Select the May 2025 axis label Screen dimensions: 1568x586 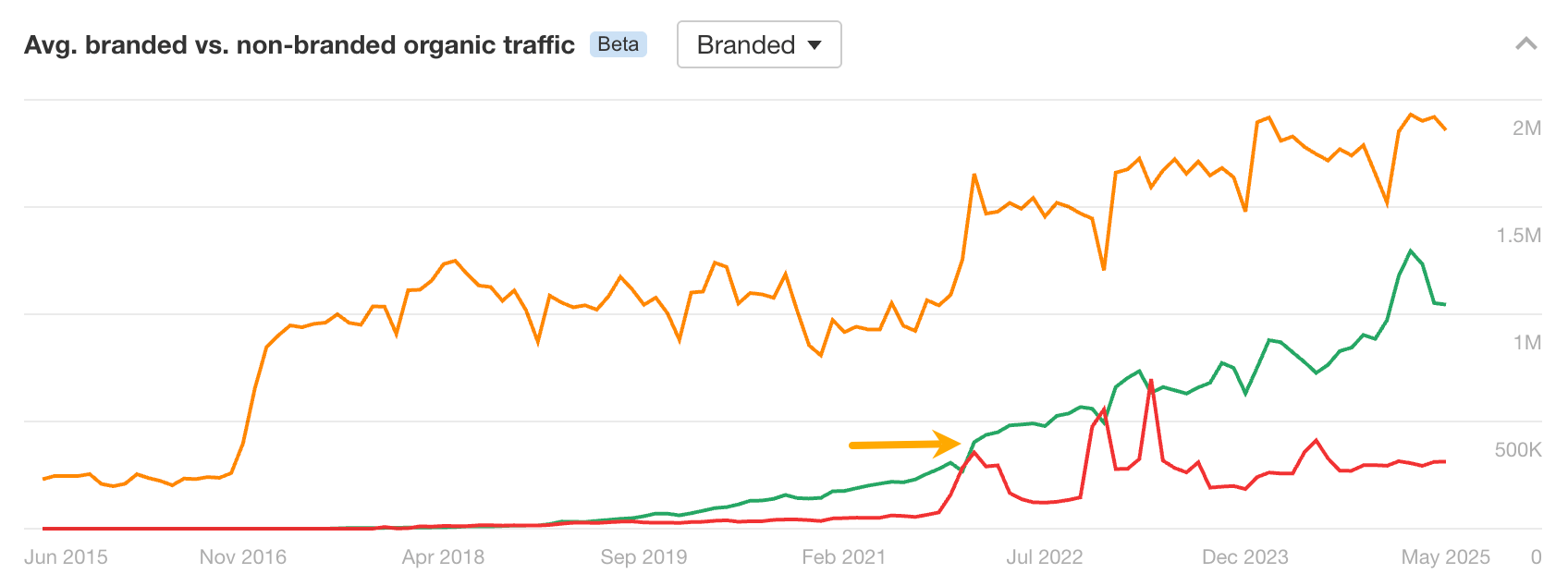click(1445, 557)
